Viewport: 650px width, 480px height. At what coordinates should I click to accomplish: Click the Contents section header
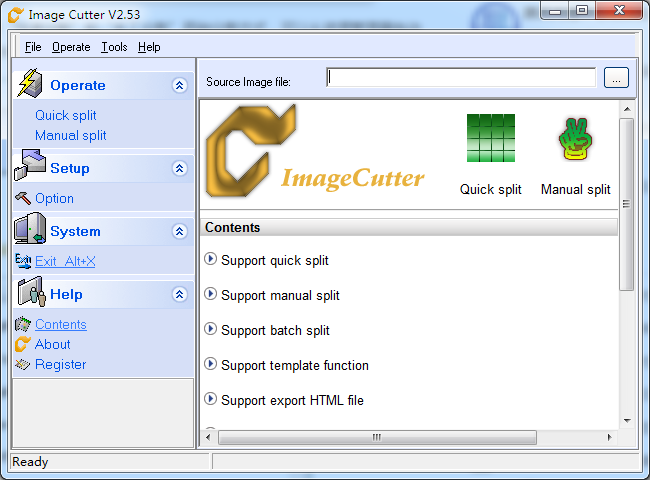pyautogui.click(x=409, y=228)
